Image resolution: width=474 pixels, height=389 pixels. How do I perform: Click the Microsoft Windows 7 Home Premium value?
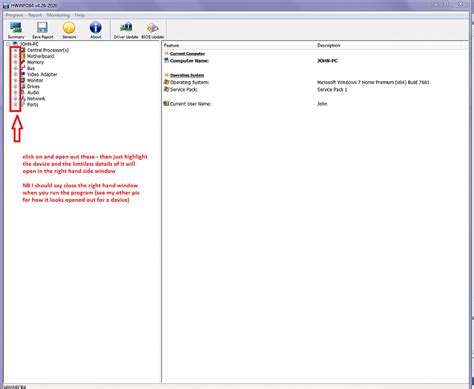(373, 82)
